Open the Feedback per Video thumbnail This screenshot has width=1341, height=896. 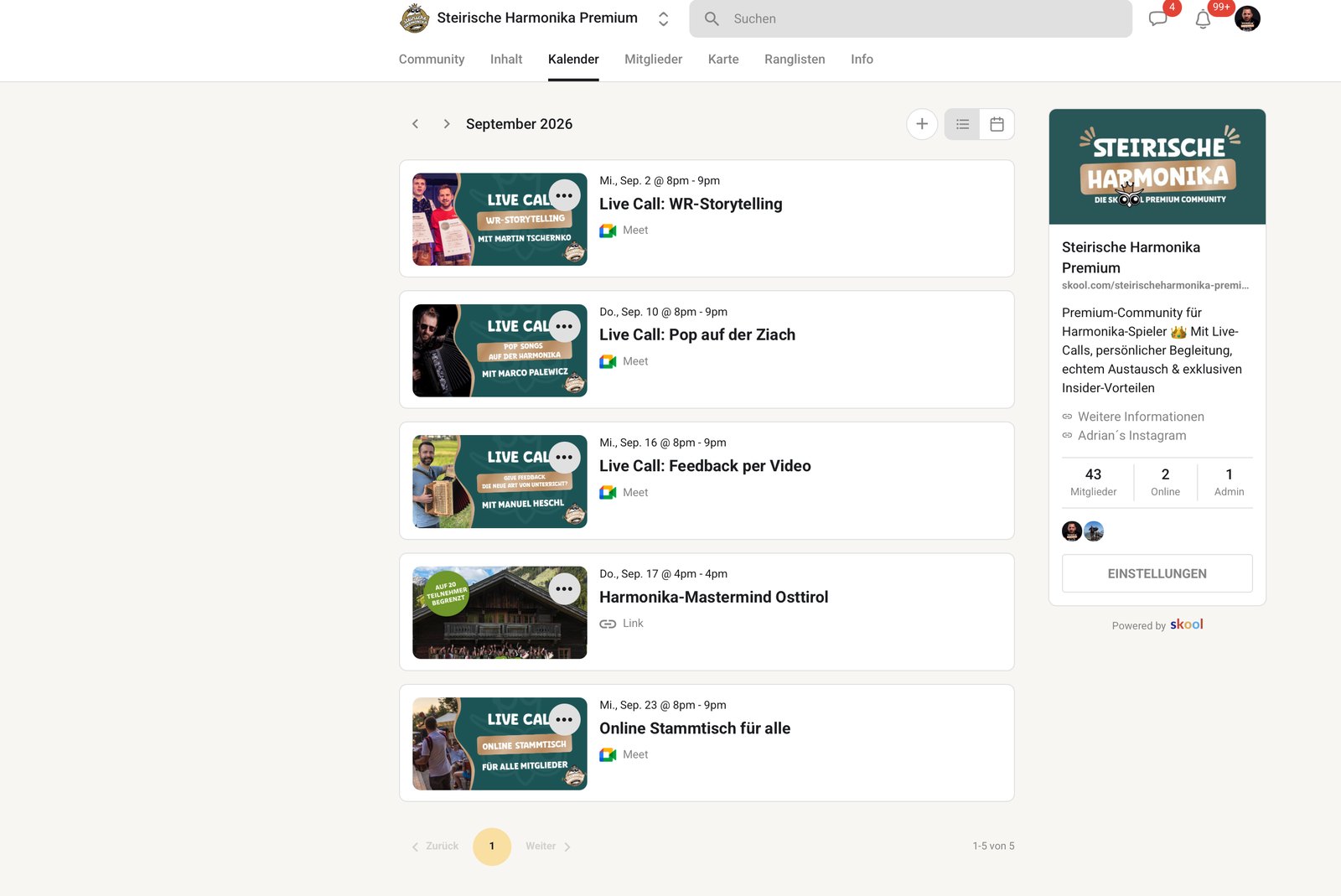(500, 481)
